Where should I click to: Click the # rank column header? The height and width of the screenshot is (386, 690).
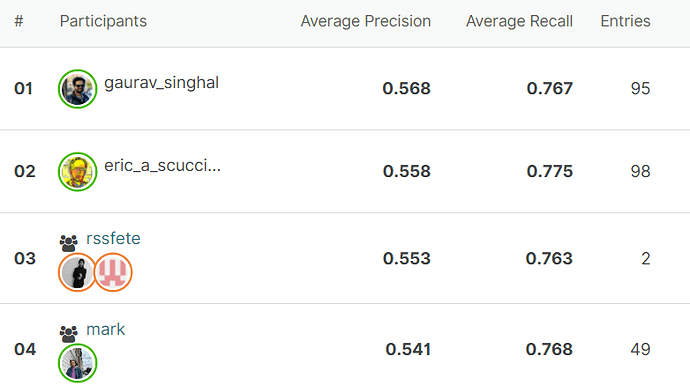click(18, 21)
